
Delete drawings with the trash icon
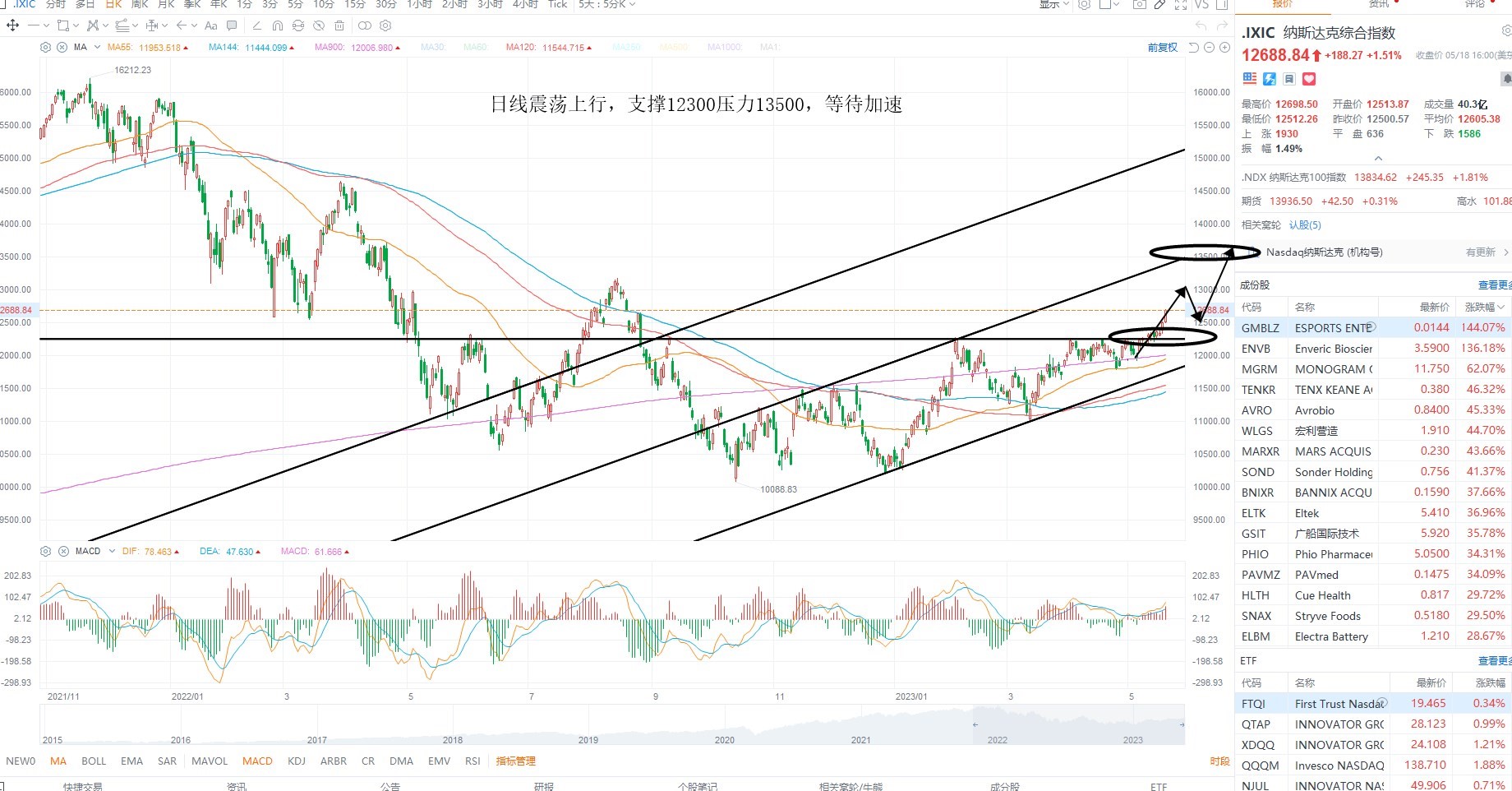339,25
